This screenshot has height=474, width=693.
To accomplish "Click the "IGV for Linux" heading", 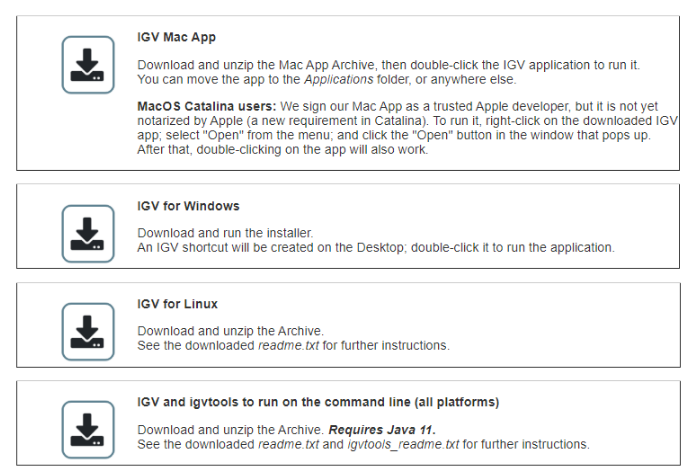I will (x=177, y=304).
